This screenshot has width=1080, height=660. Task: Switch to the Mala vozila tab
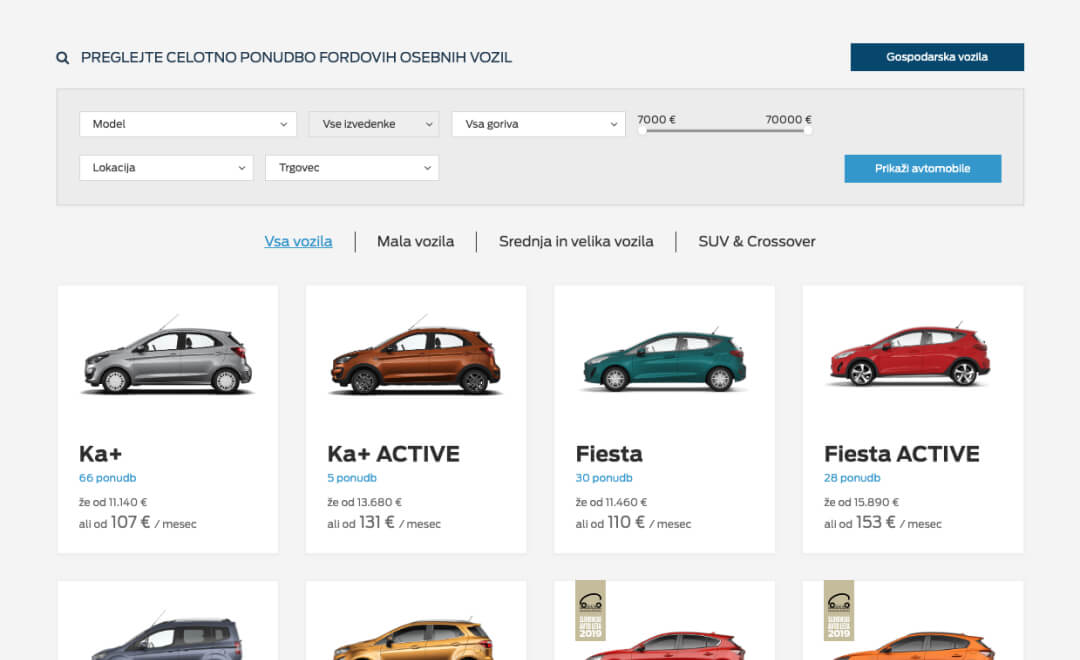415,241
